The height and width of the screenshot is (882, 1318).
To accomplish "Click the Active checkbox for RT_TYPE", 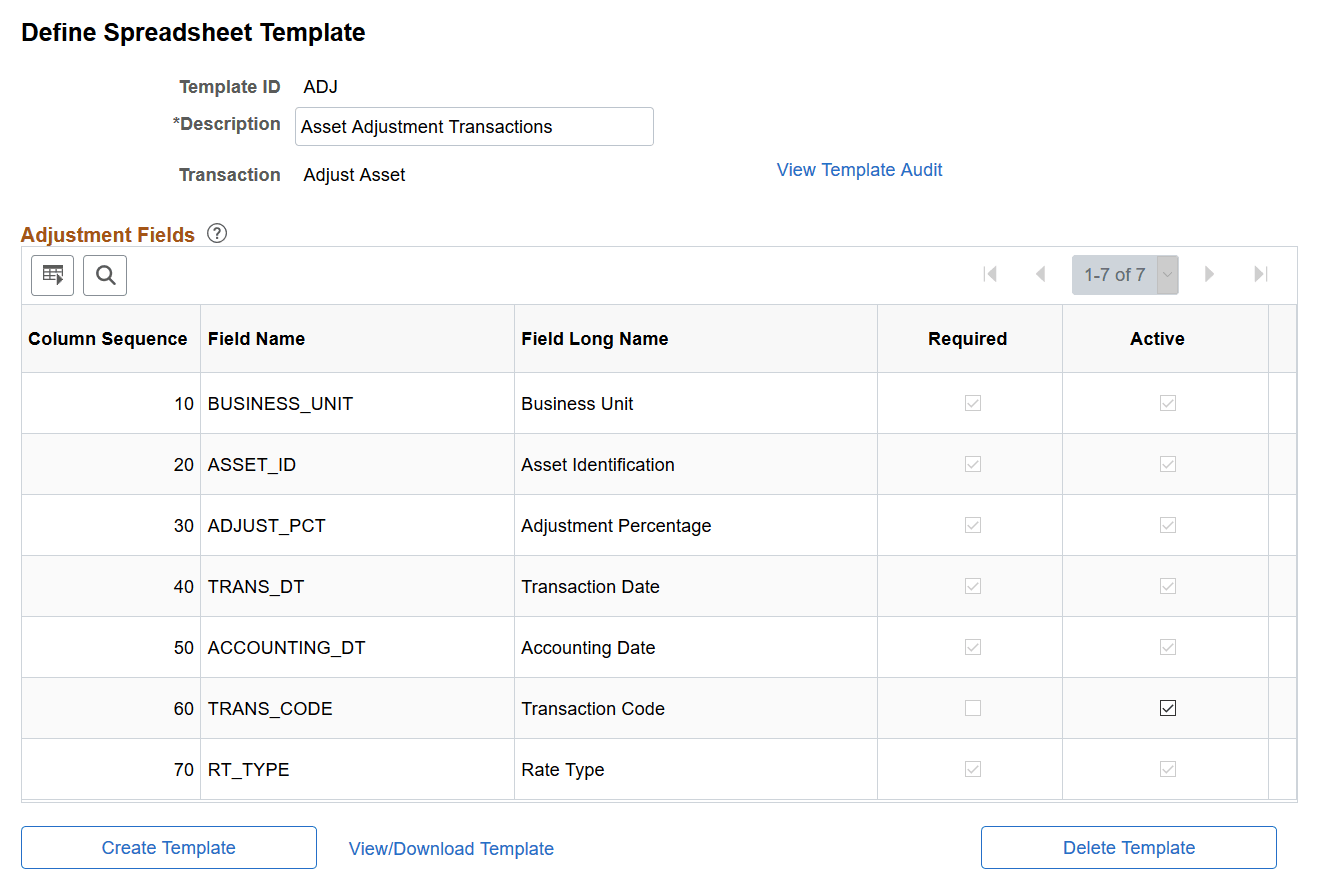I will 1167,769.
